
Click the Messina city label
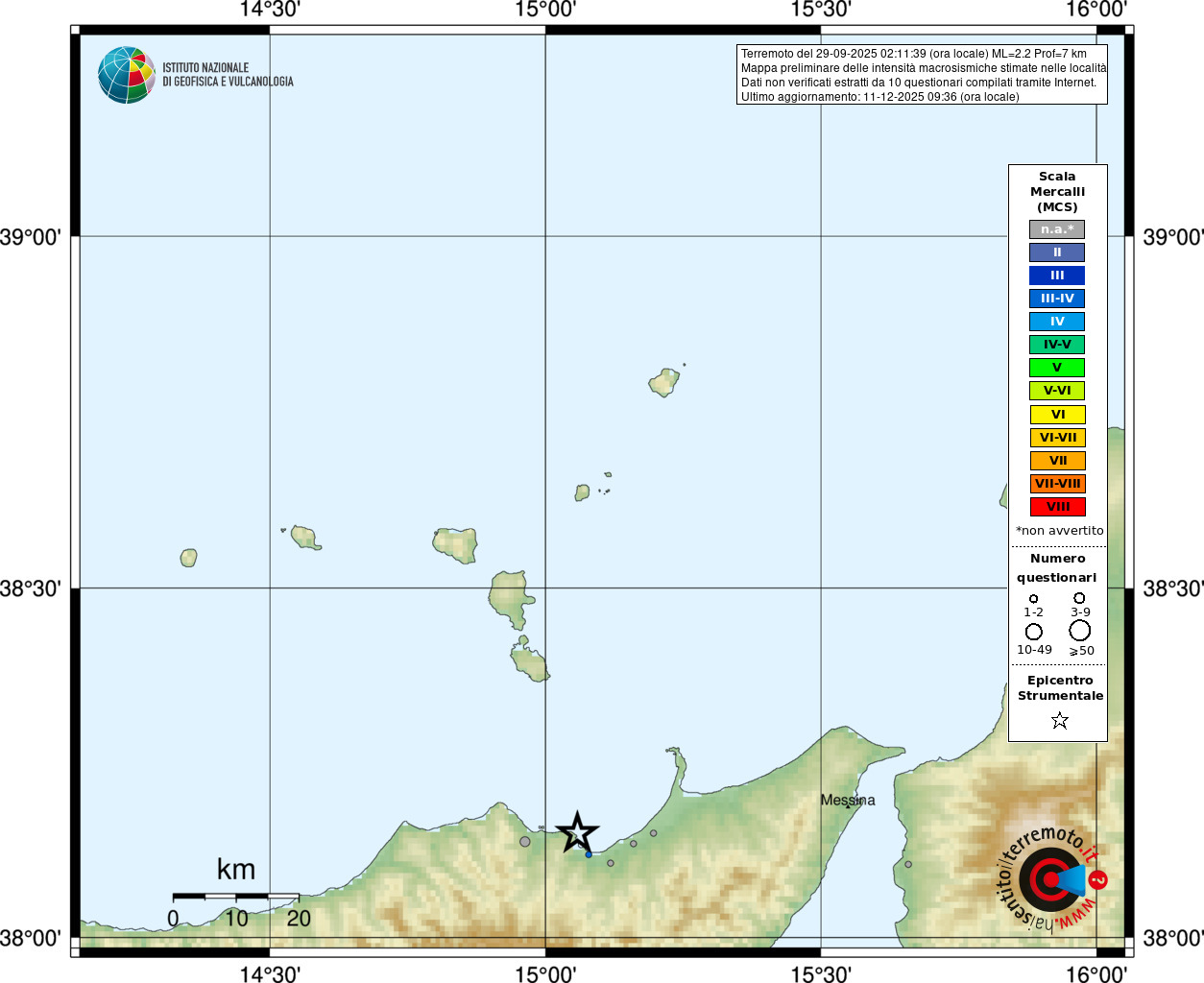pos(847,801)
